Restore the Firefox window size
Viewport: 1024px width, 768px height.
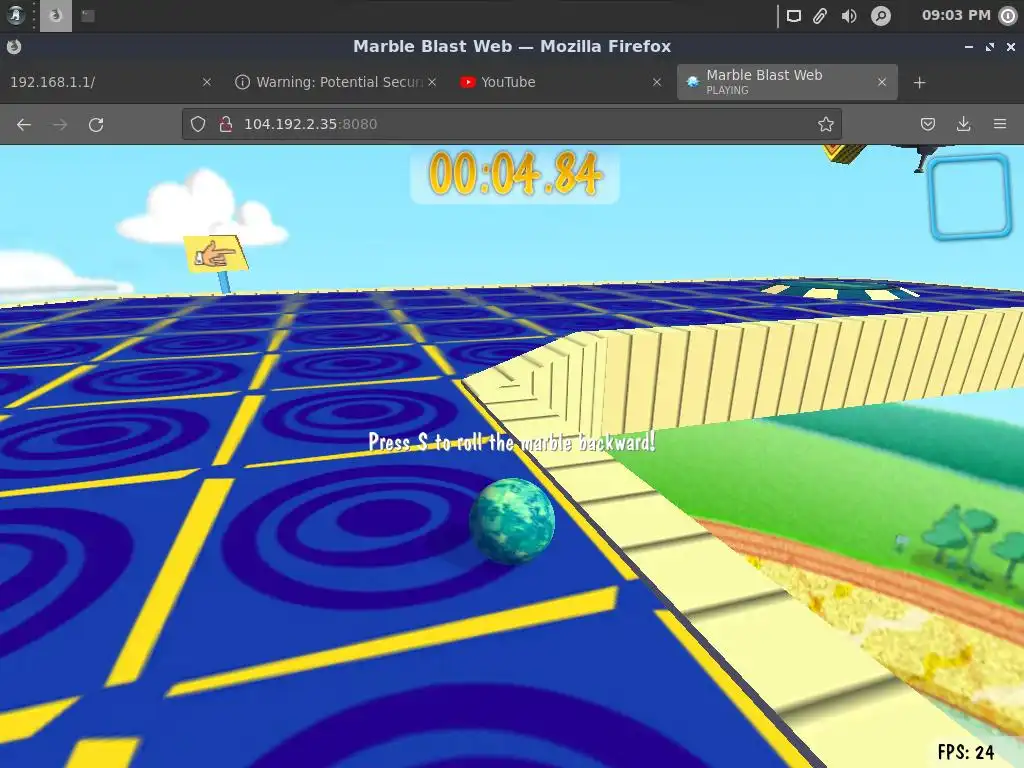click(990, 47)
